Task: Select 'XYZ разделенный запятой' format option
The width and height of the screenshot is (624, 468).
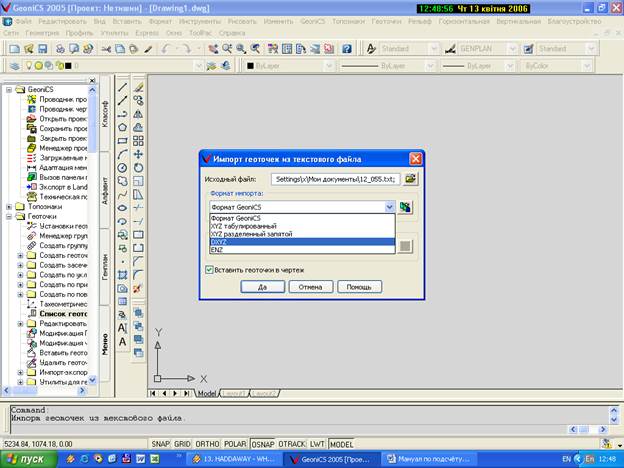Action: (302, 234)
